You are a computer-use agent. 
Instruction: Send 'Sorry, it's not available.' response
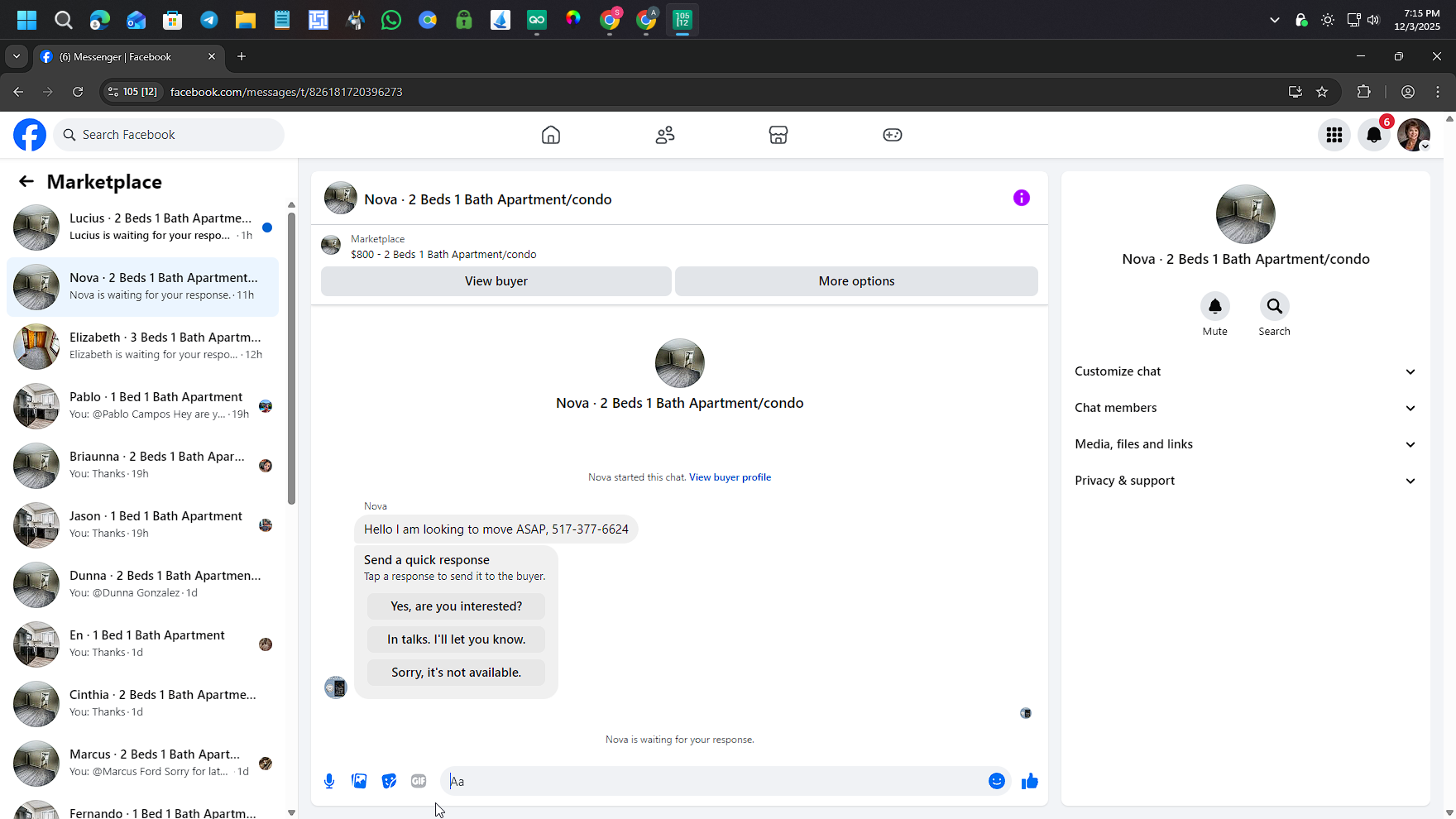[457, 673]
